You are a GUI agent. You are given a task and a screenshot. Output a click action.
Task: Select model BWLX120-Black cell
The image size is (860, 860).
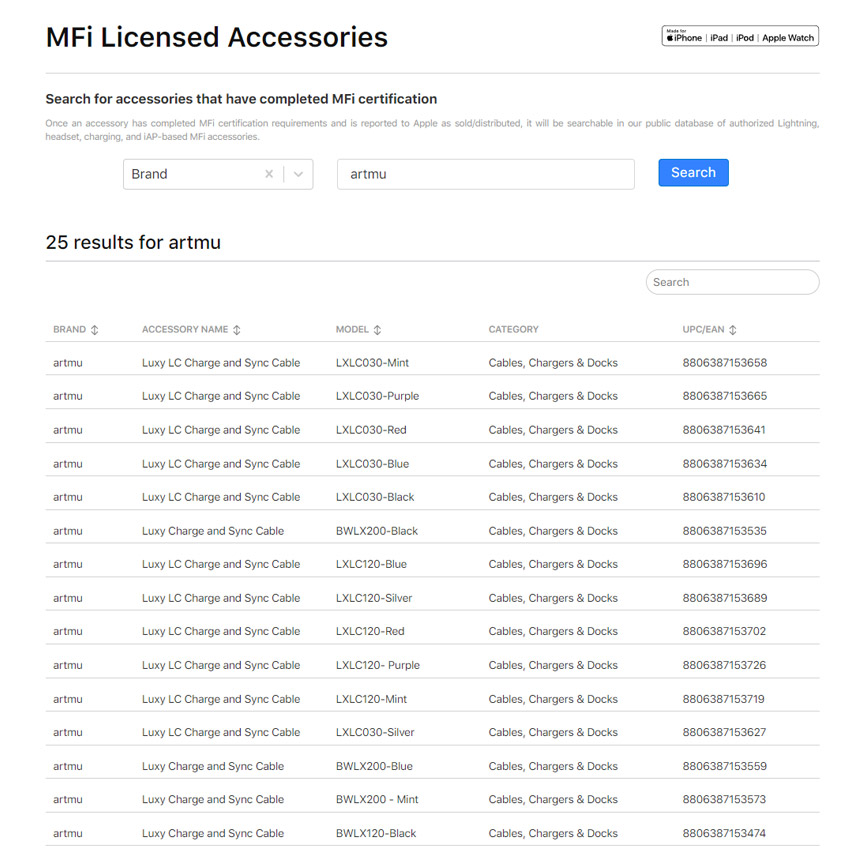pos(376,833)
